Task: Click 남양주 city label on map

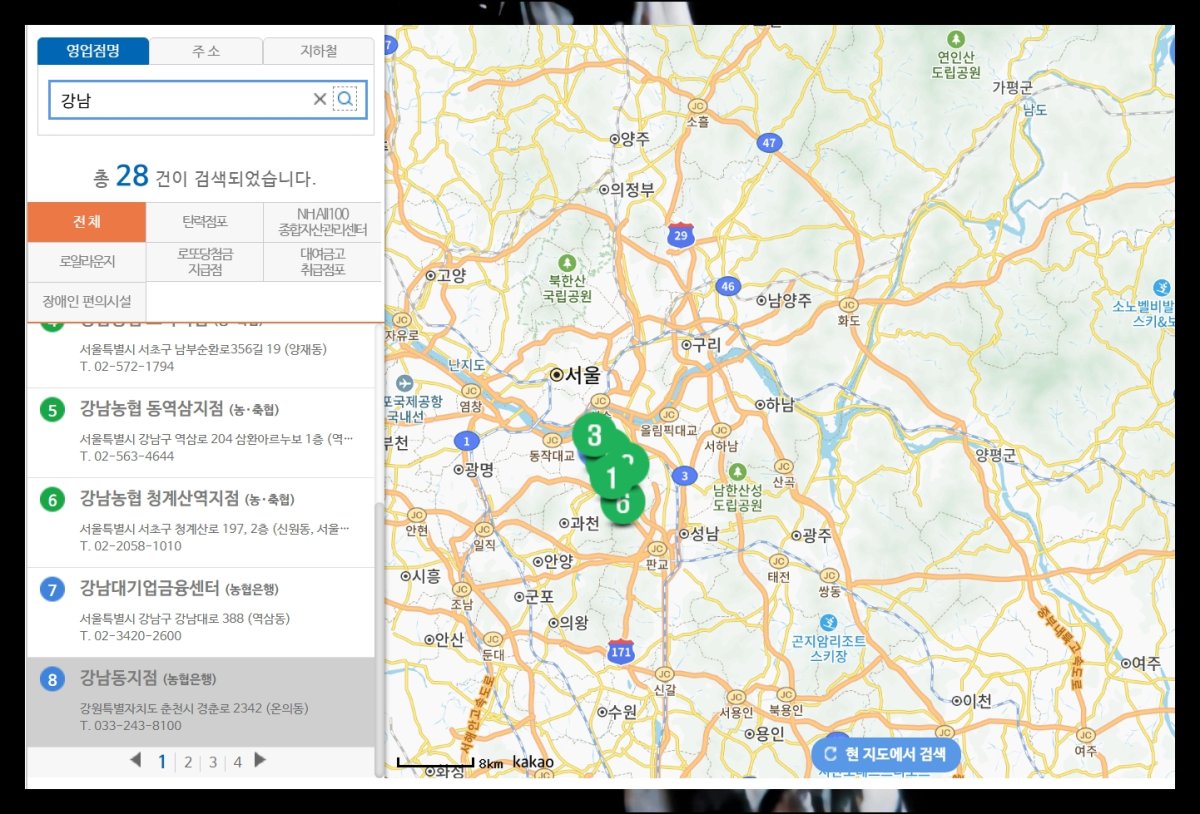Action: (x=785, y=300)
